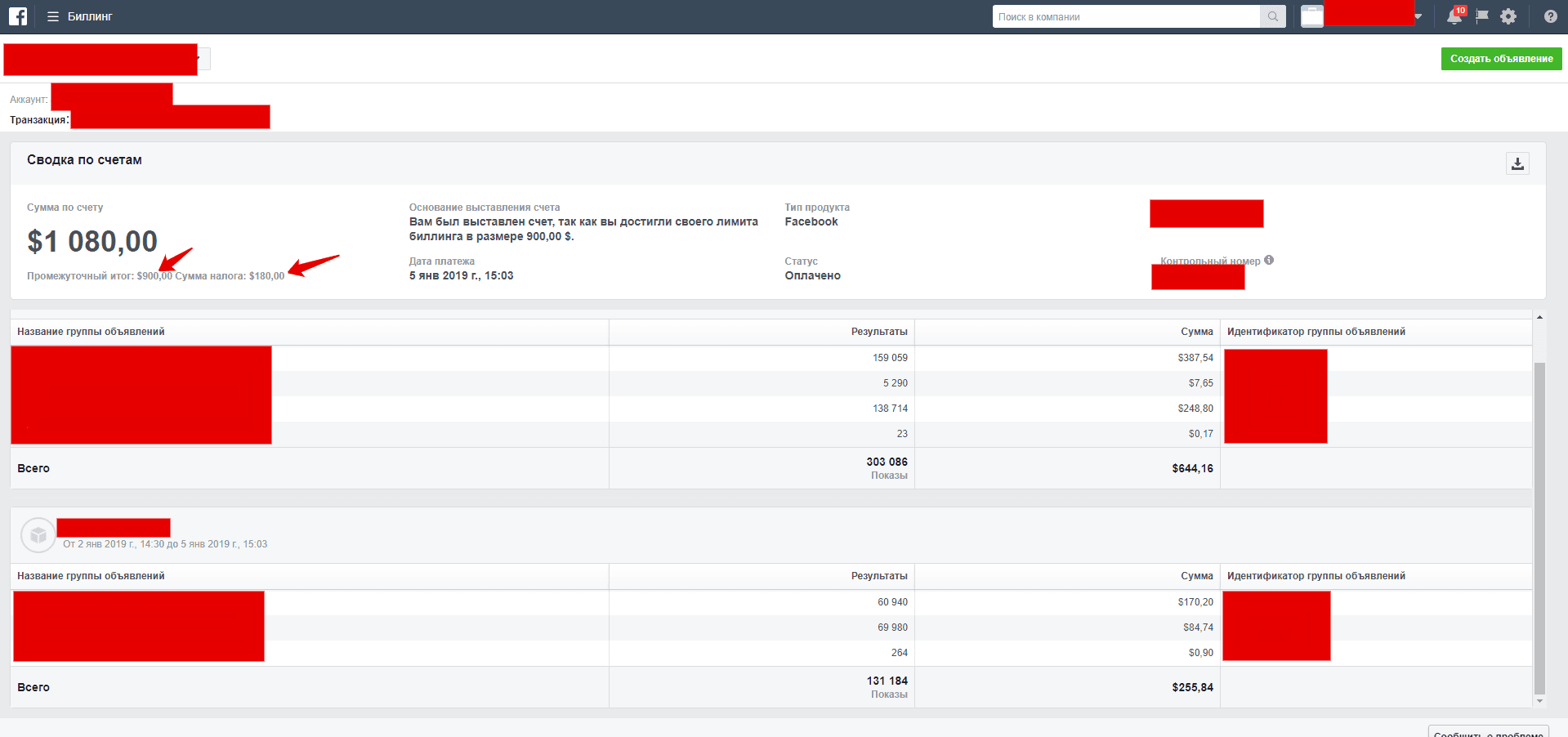1568x737 pixels.
Task: Click the Биллинг menu title
Action: pyautogui.click(x=90, y=16)
